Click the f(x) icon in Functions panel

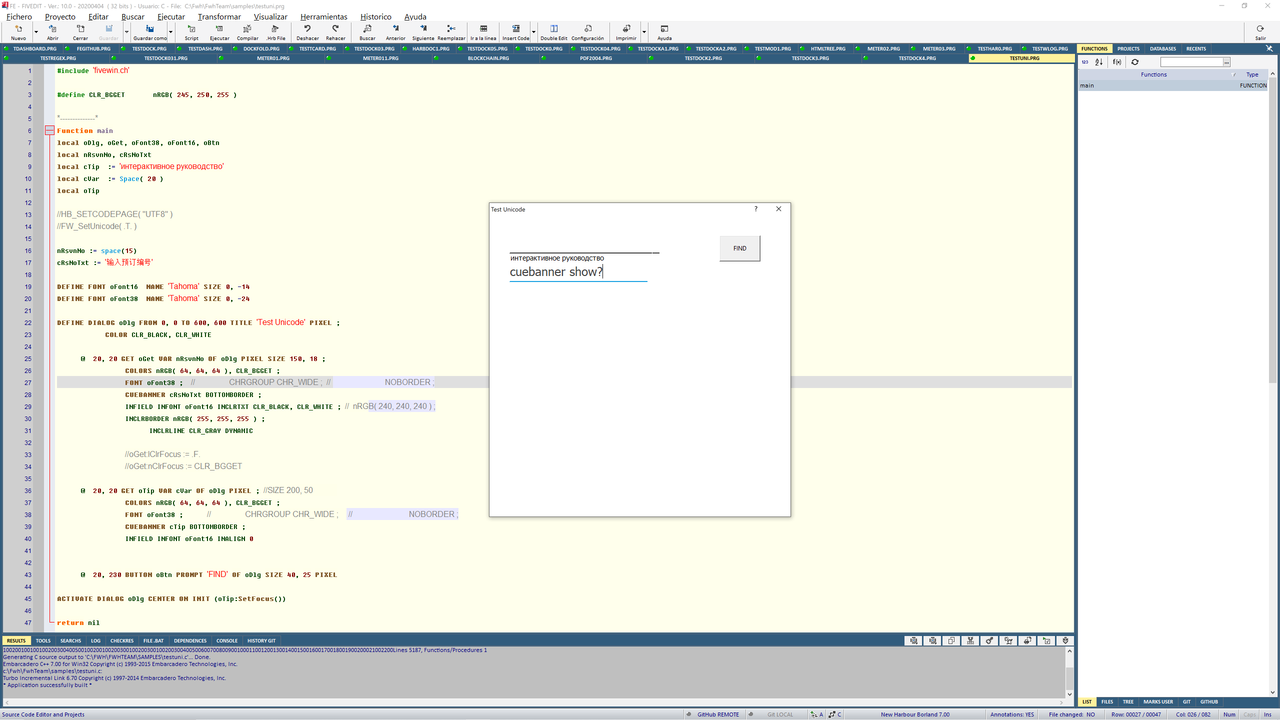pos(1117,62)
